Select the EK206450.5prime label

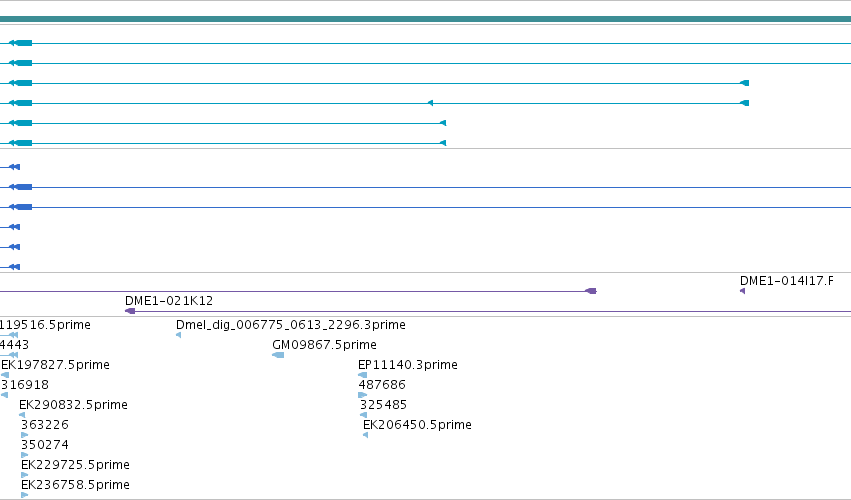[417, 425]
